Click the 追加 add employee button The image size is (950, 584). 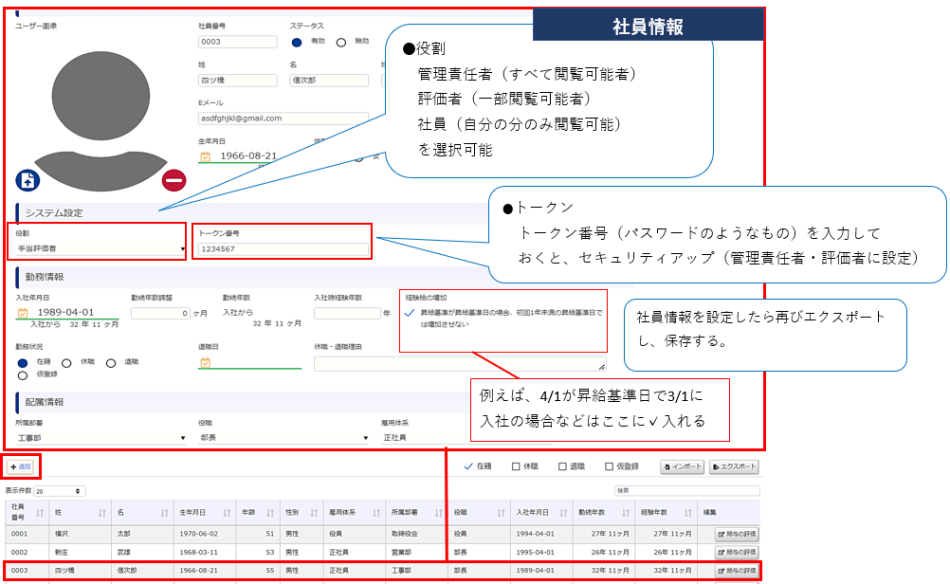(x=21, y=467)
